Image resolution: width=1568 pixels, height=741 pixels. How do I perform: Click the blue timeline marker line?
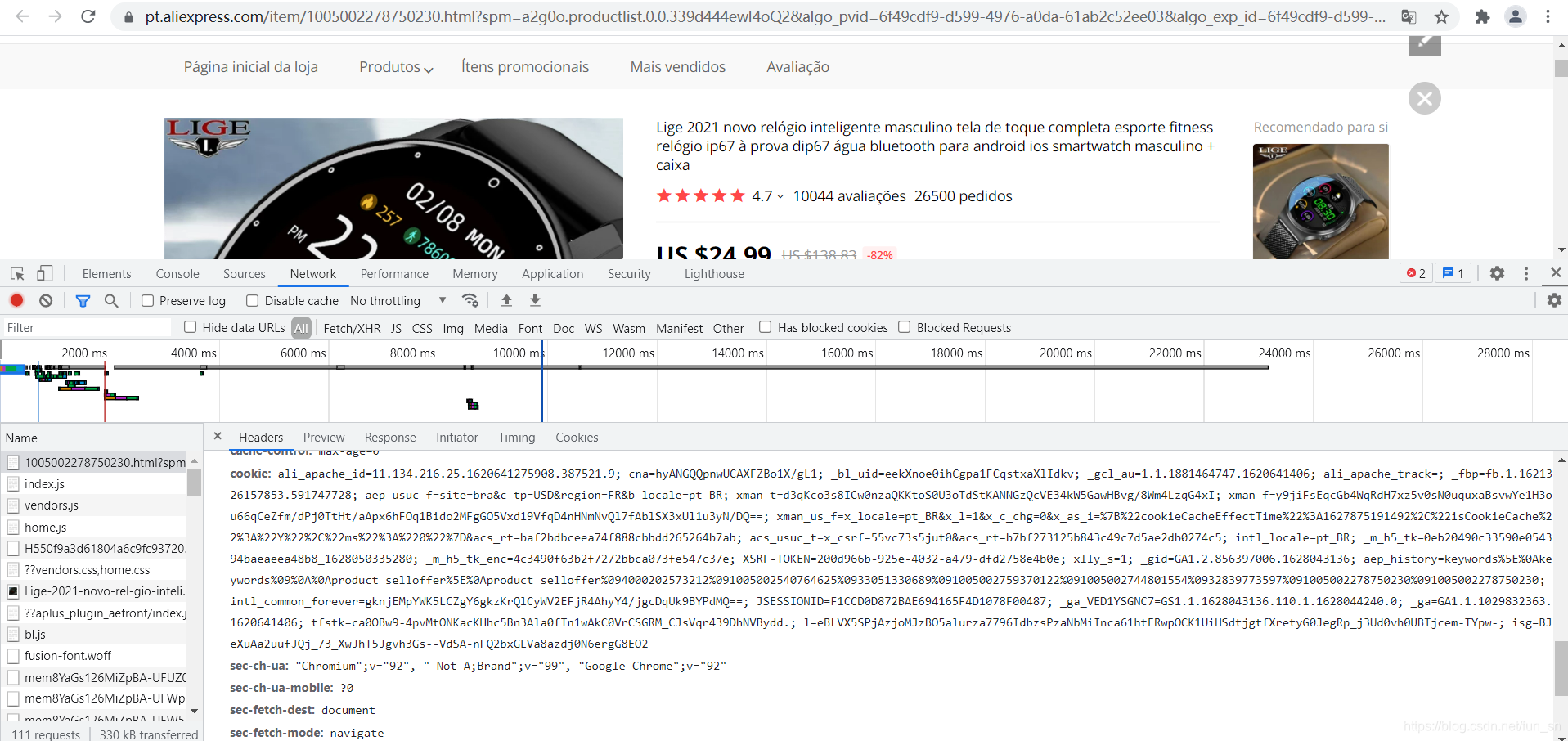coord(541,381)
